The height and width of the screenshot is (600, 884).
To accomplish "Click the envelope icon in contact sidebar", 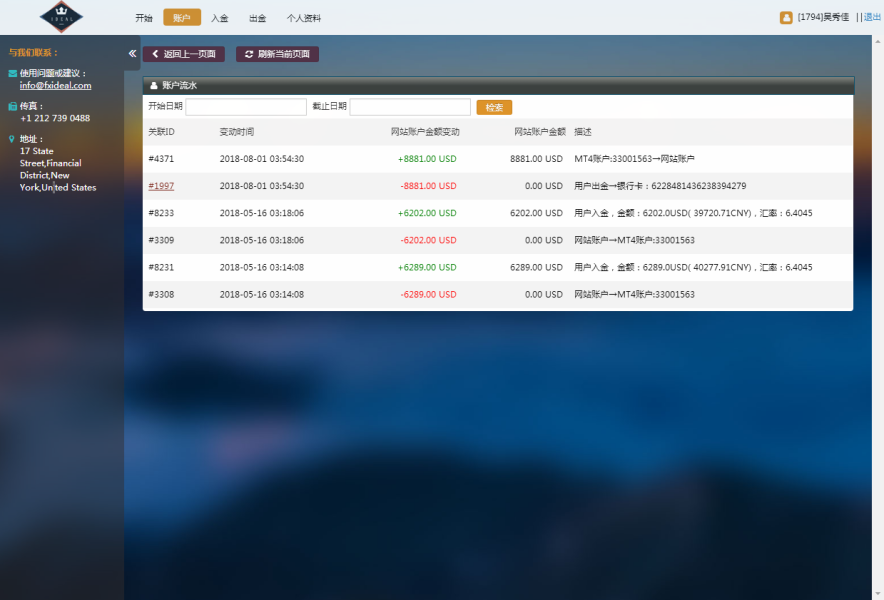I will point(12,74).
